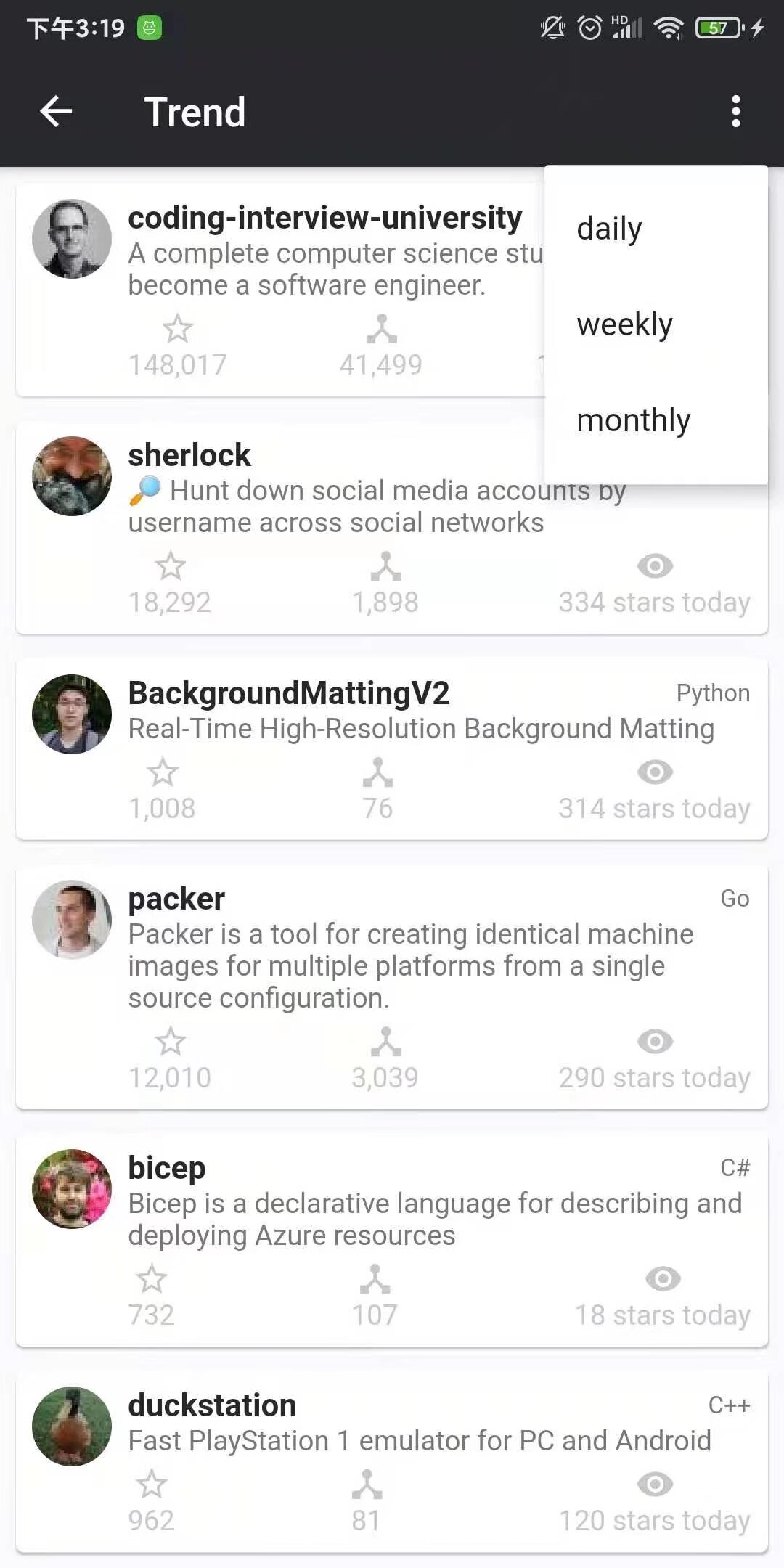Open the coding-interview-university repository title

(x=324, y=218)
